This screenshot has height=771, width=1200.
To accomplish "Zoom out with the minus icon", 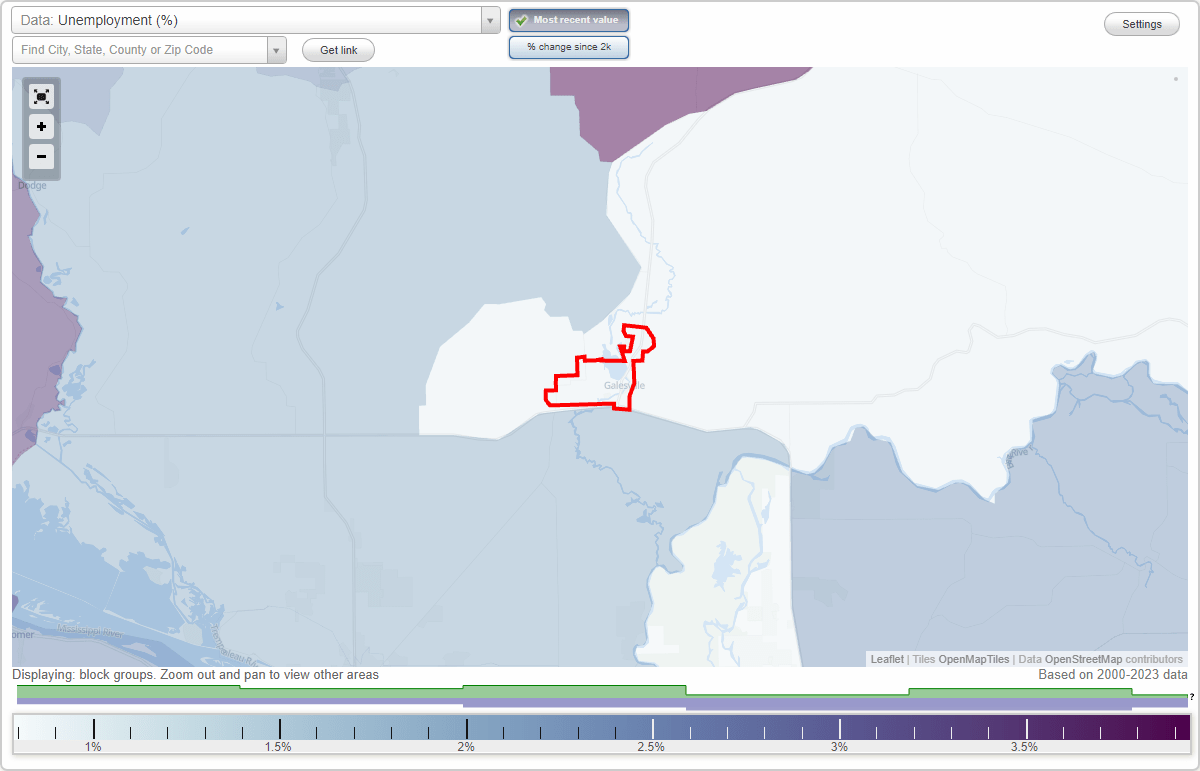I will click(41, 156).
